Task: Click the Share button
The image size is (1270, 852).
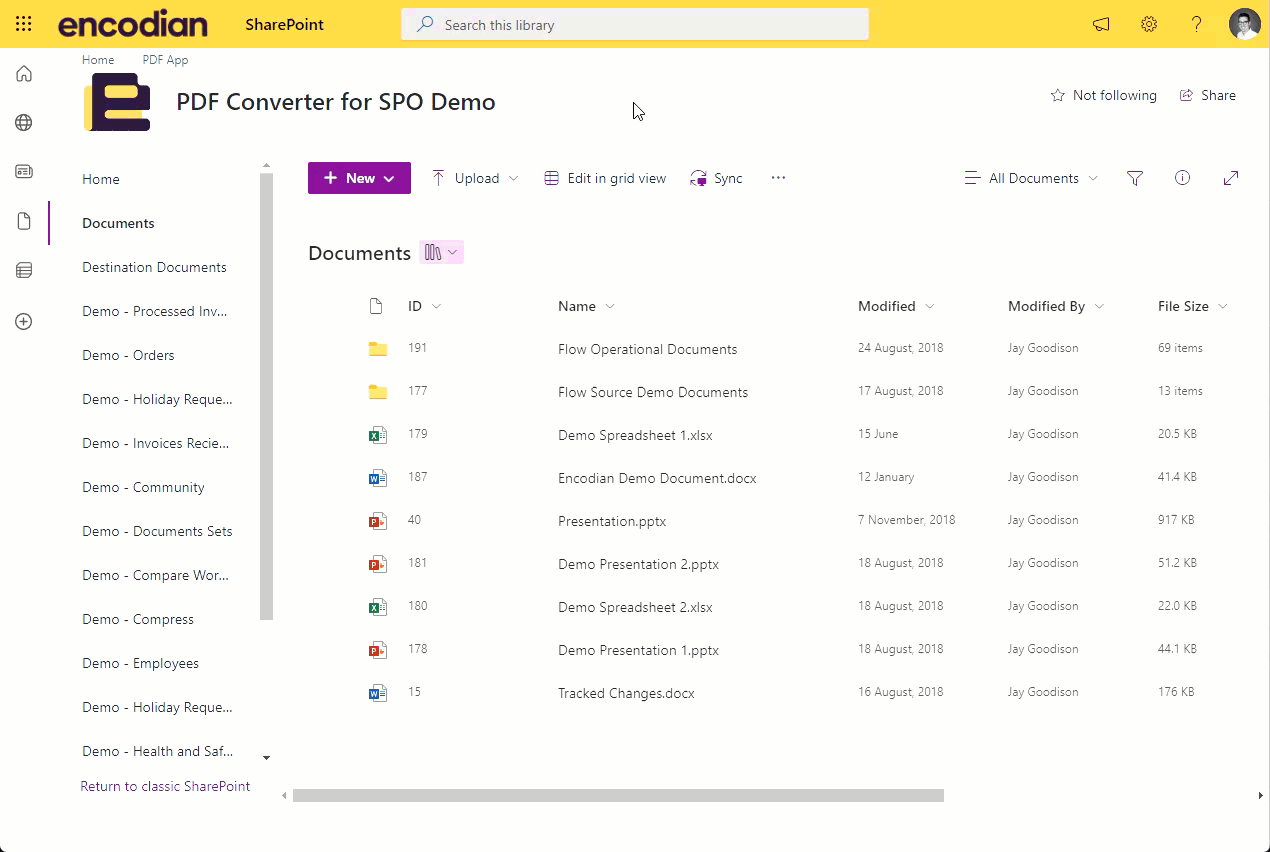Action: tap(1208, 95)
